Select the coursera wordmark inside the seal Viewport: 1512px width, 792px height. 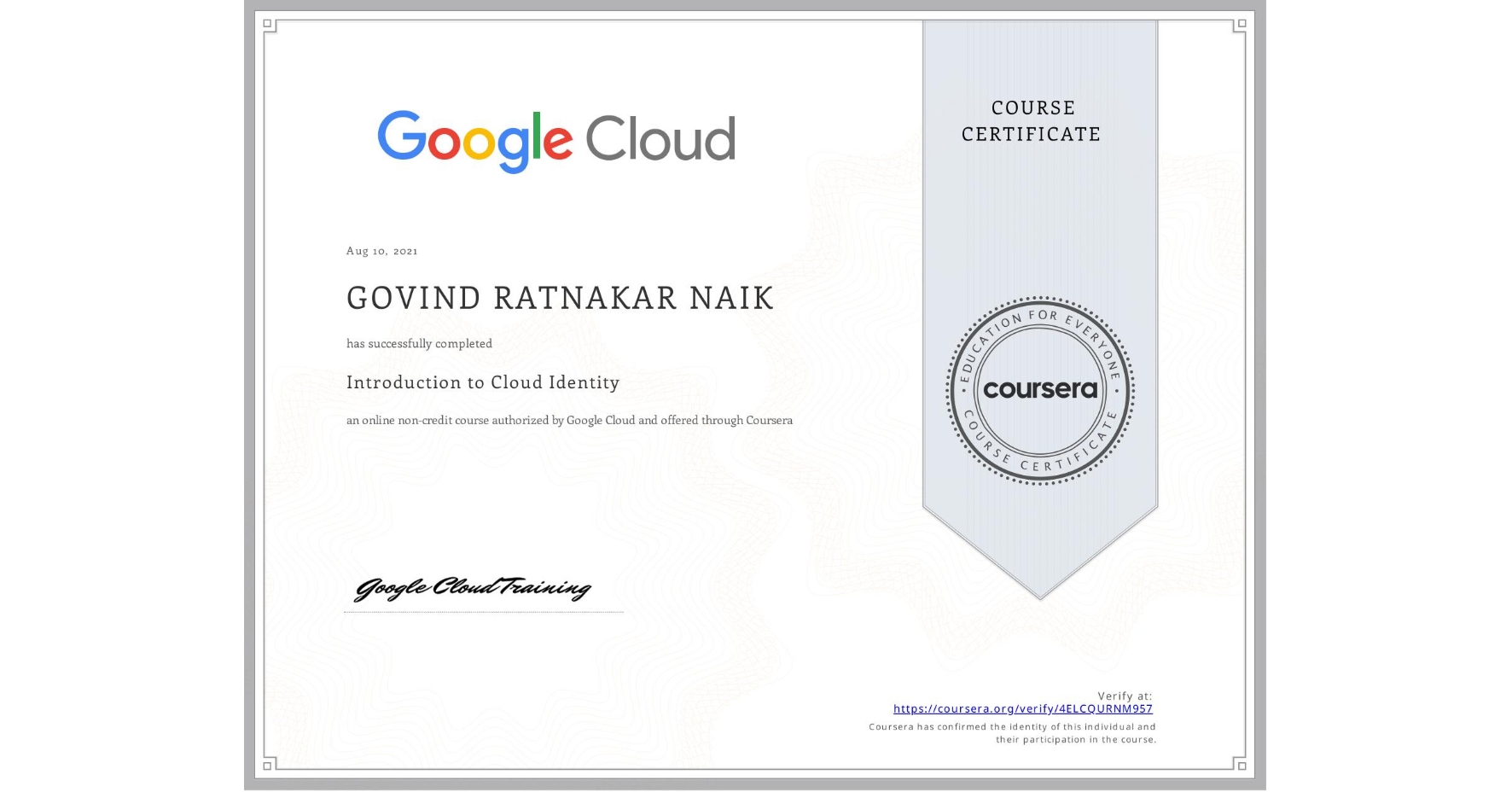click(1039, 389)
